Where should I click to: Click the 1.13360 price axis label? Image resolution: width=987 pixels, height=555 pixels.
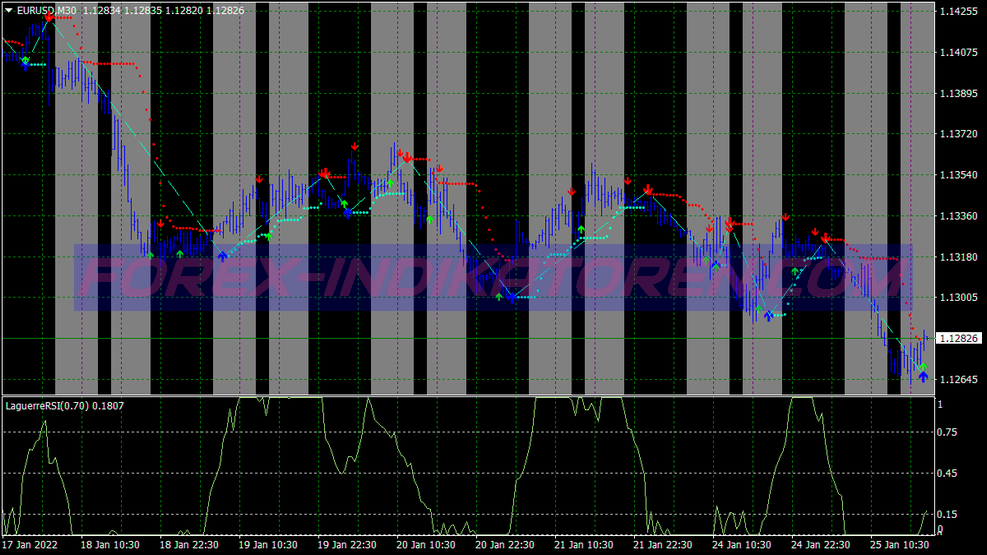pyautogui.click(x=959, y=216)
